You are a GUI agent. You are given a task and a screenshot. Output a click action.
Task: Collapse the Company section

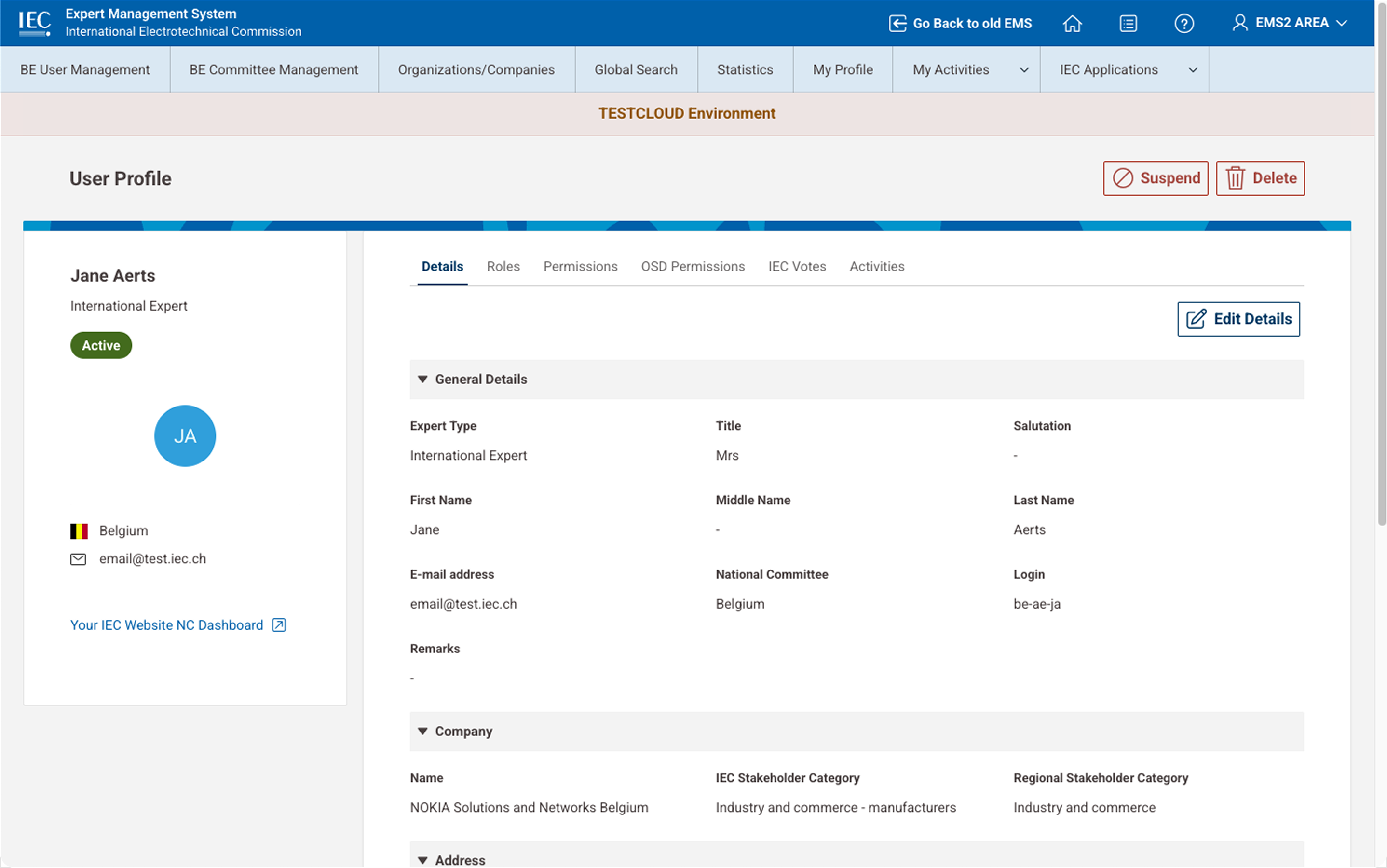422,732
